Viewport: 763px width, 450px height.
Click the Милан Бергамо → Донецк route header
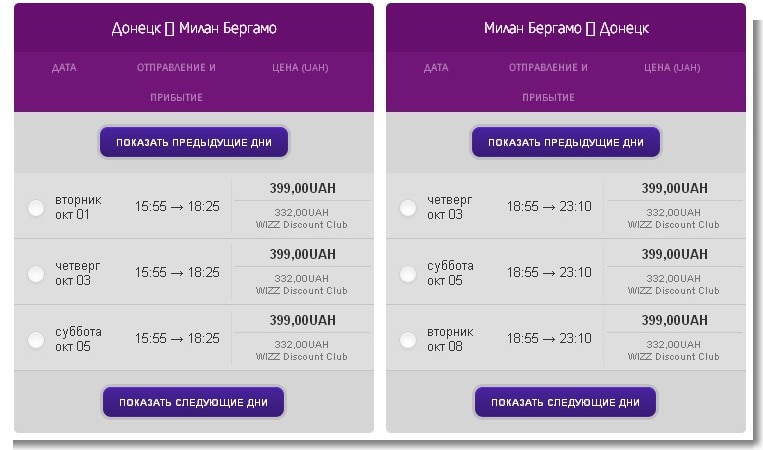click(565, 28)
